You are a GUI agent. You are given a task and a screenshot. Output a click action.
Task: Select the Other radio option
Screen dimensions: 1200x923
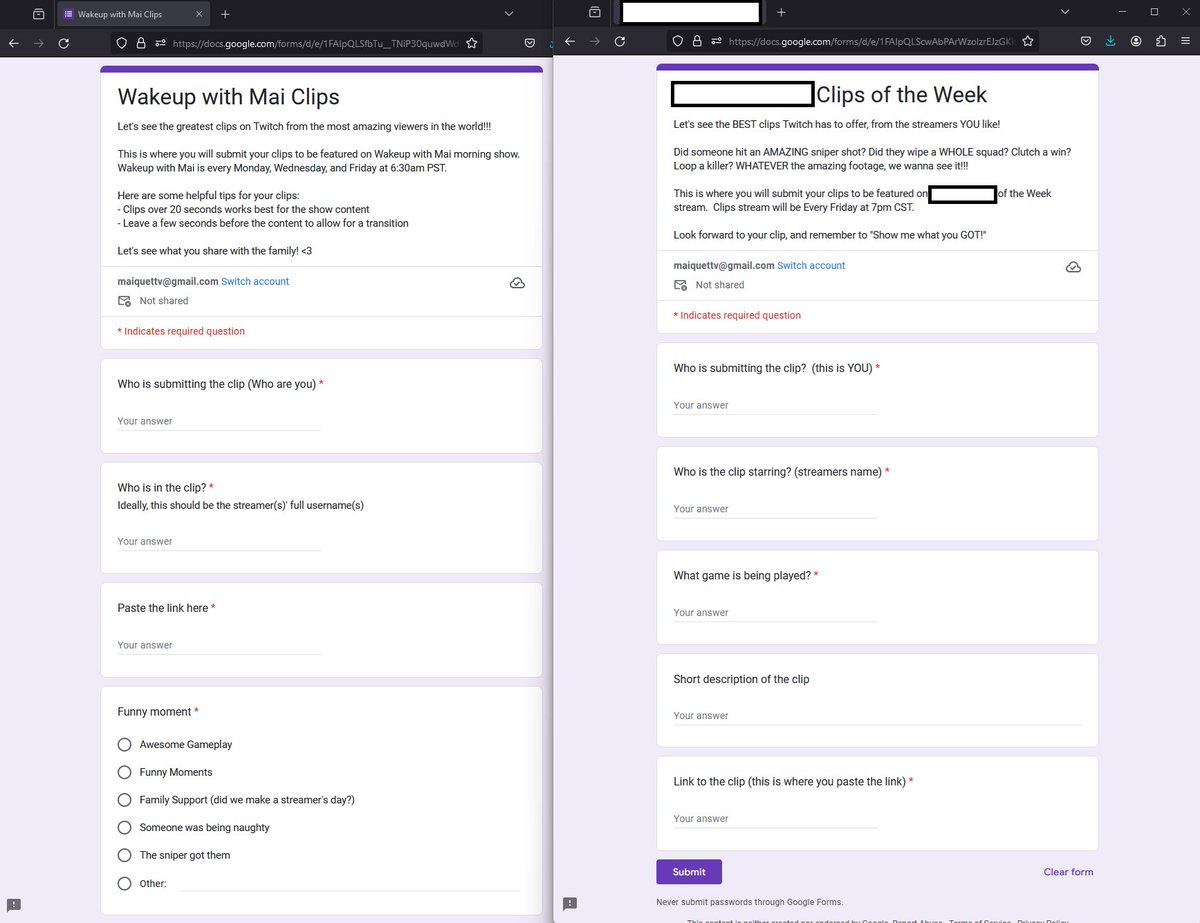coord(124,883)
